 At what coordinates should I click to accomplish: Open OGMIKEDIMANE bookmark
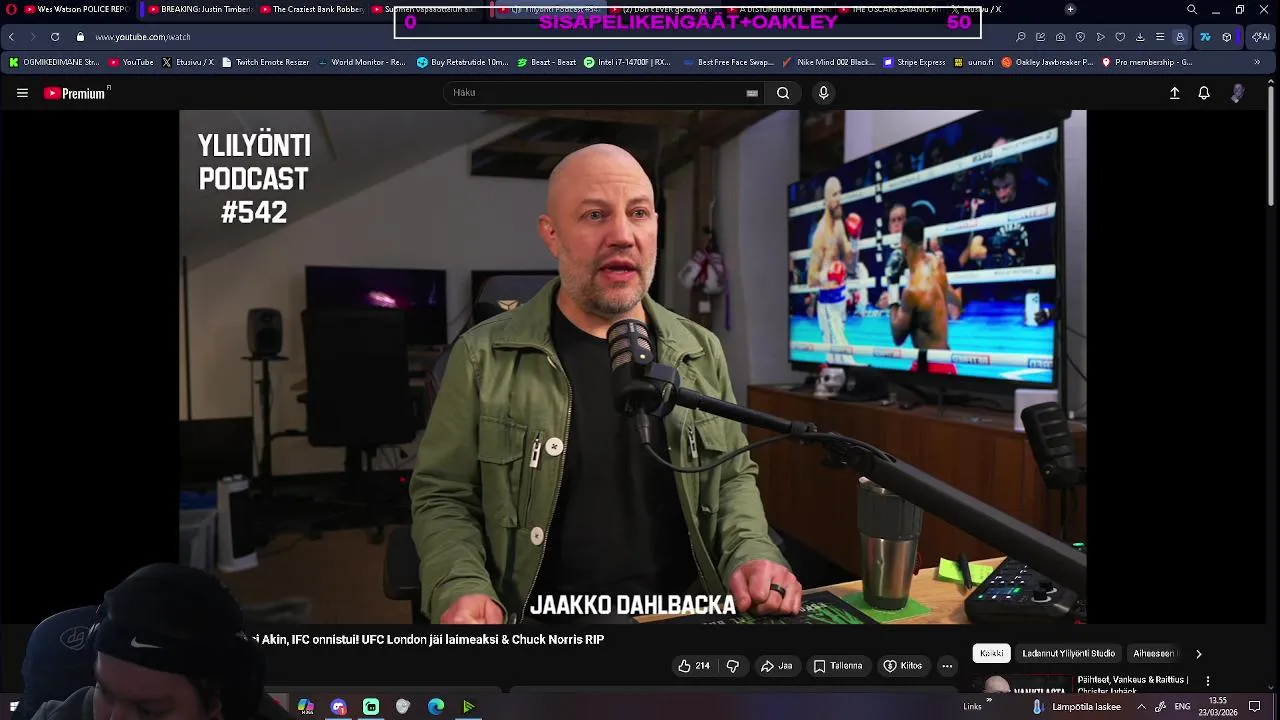point(54,62)
